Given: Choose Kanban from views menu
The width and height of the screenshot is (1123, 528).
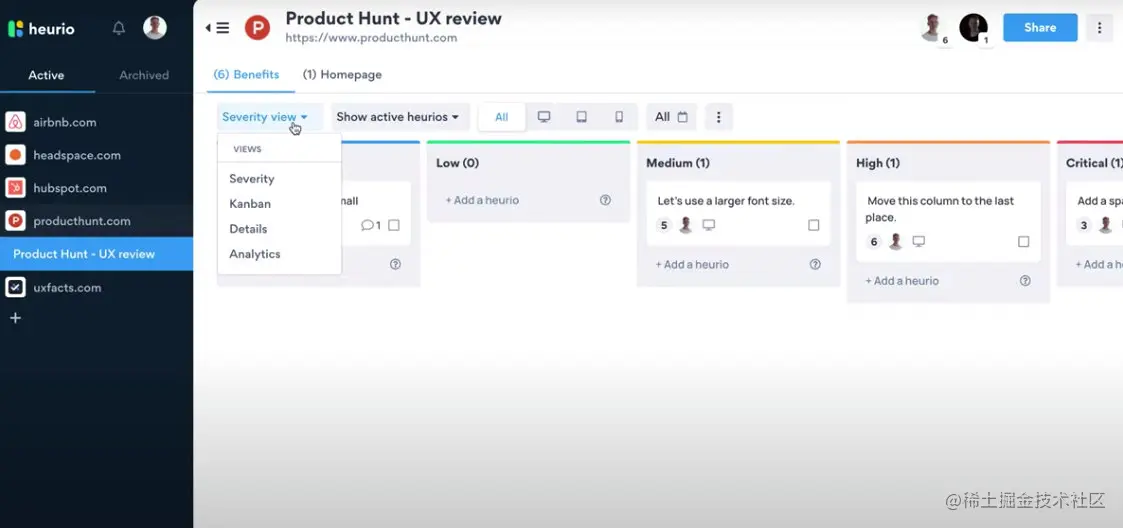Looking at the screenshot, I should pos(279,203).
